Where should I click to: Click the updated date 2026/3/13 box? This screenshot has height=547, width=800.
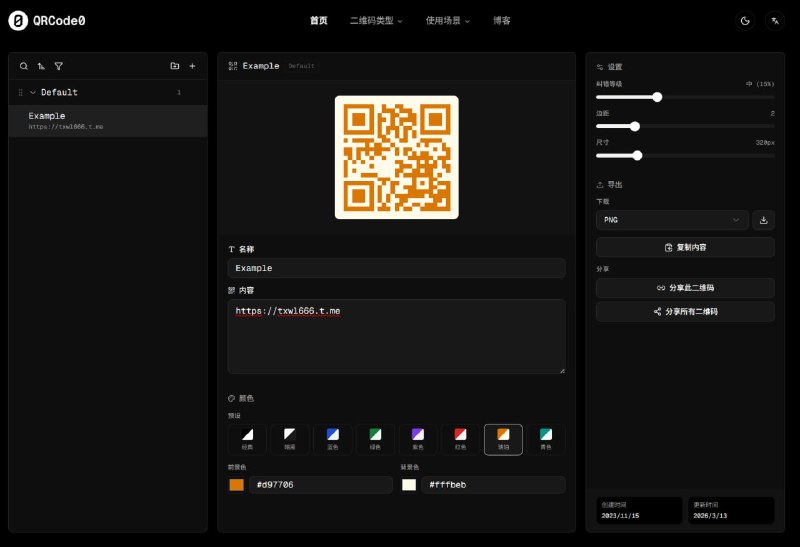pos(731,510)
